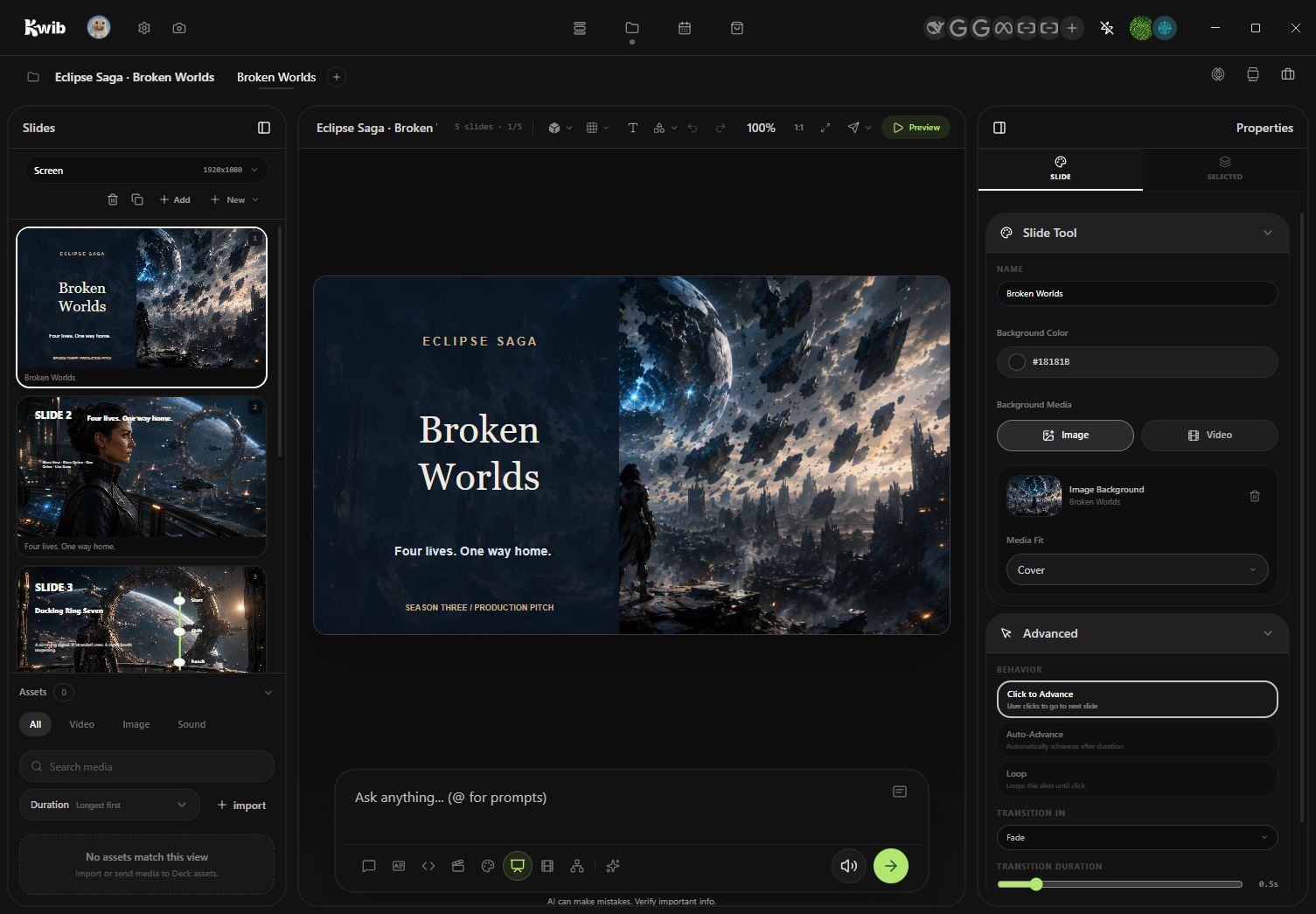Viewport: 1316px width, 914px height.
Task: Switch to the Broken Worlds tab
Action: (276, 77)
